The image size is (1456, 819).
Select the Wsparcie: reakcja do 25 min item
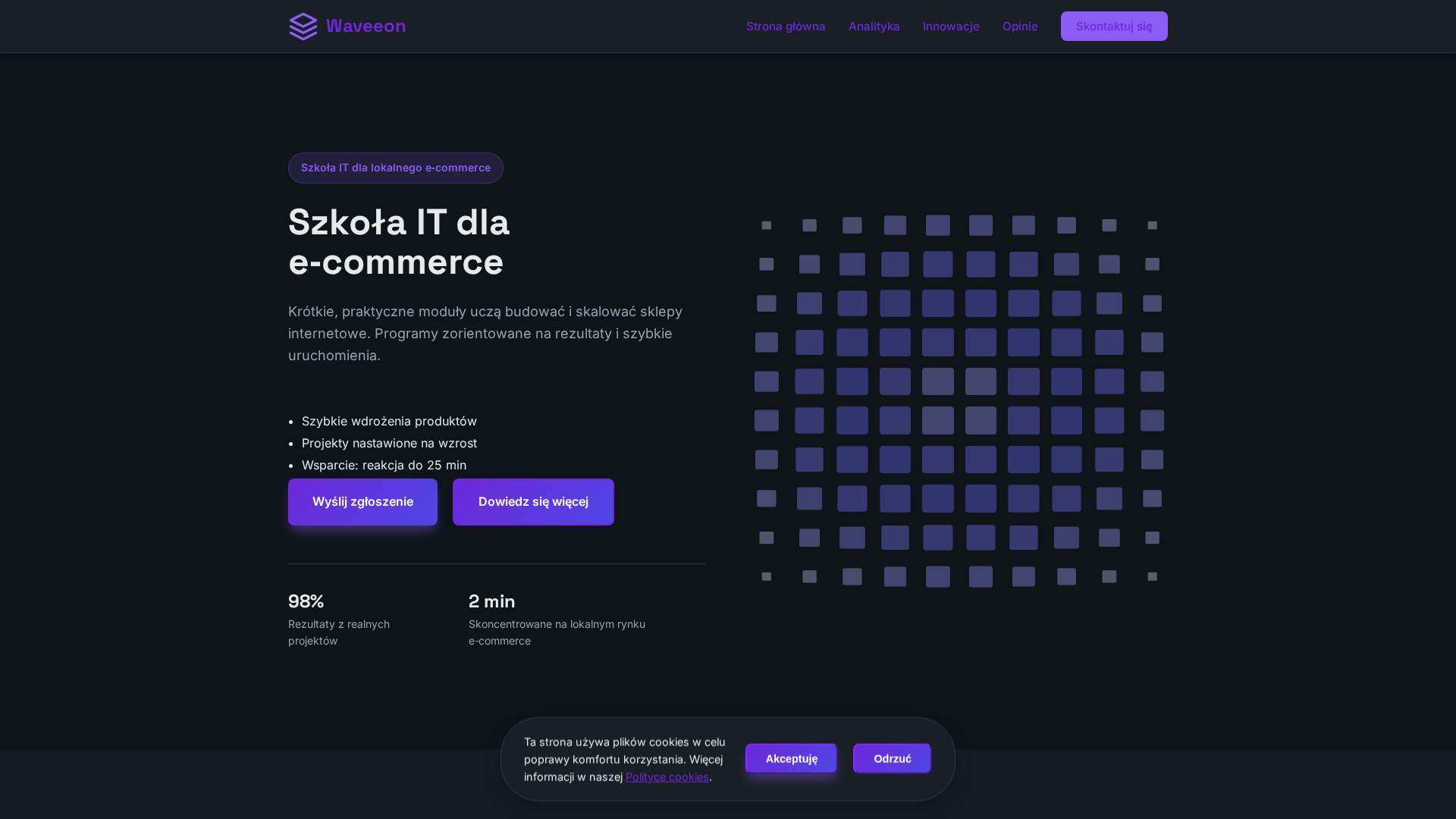384,465
